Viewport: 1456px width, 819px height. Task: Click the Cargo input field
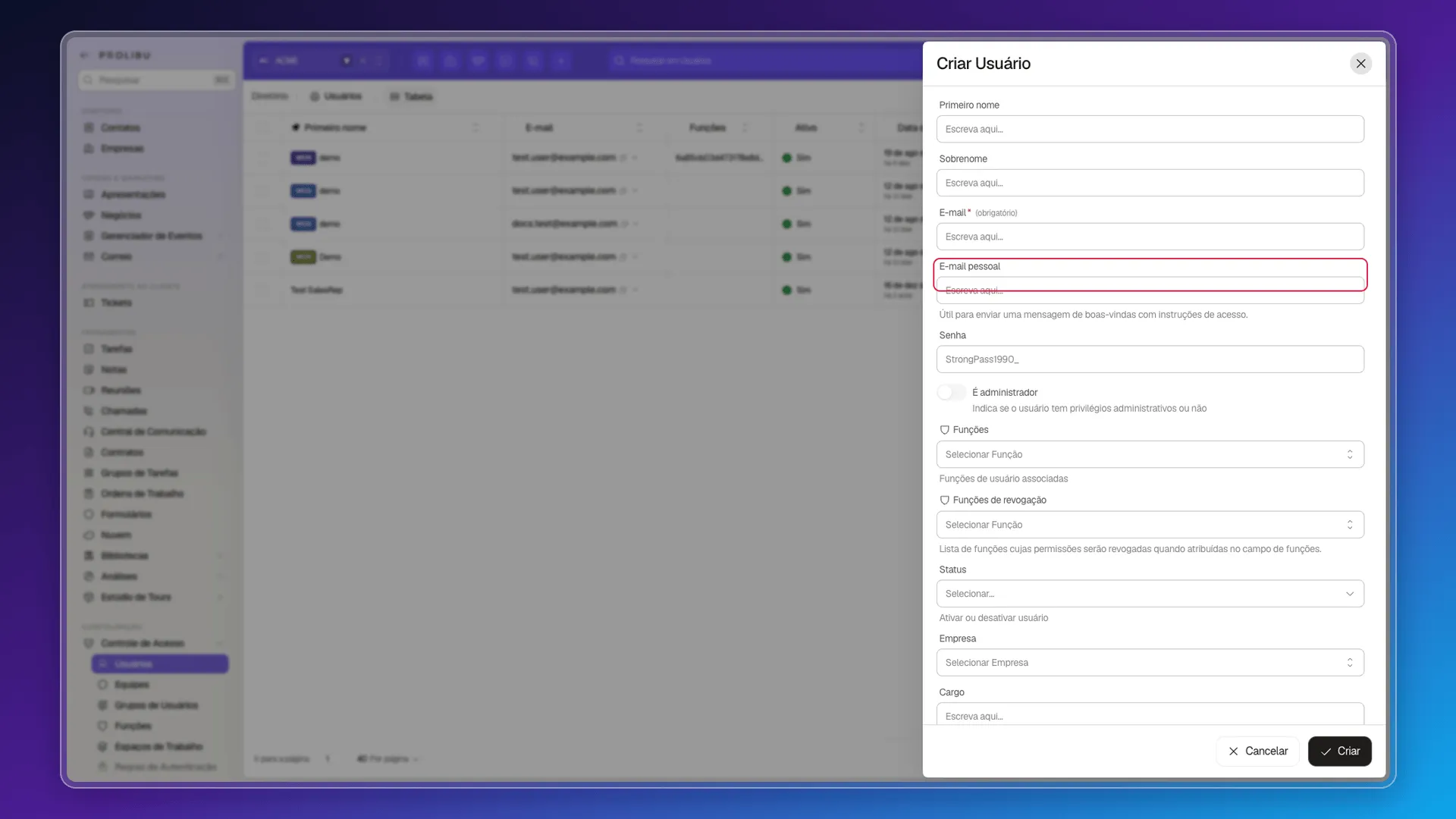pyautogui.click(x=1150, y=714)
